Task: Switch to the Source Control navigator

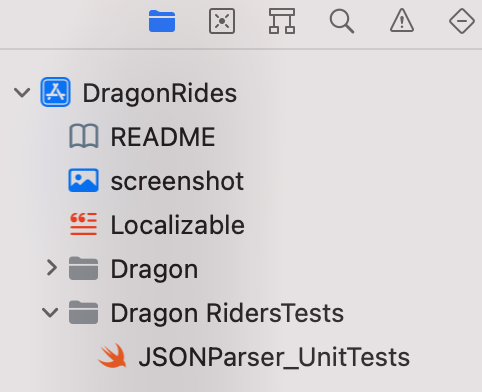Action: pyautogui.click(x=222, y=21)
